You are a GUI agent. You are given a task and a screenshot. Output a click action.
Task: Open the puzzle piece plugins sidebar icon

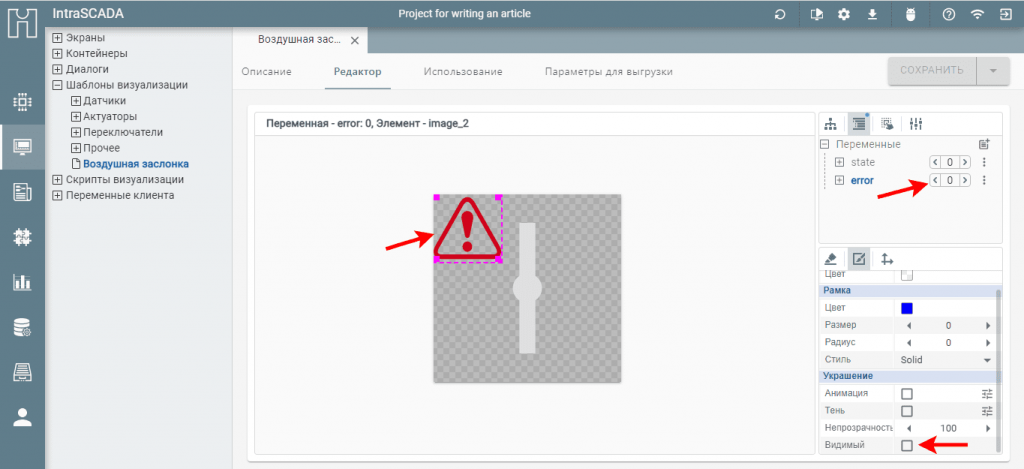(22, 238)
